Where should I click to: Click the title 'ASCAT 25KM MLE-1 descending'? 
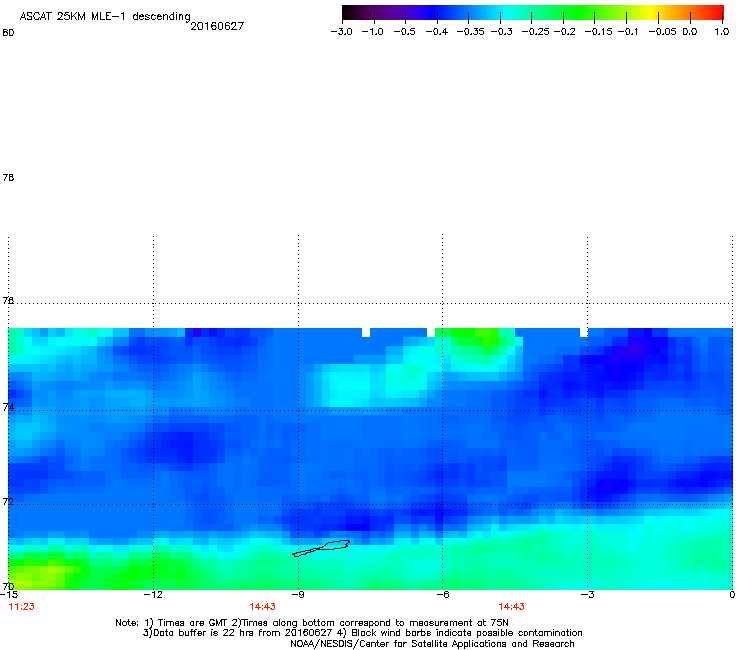105,16
